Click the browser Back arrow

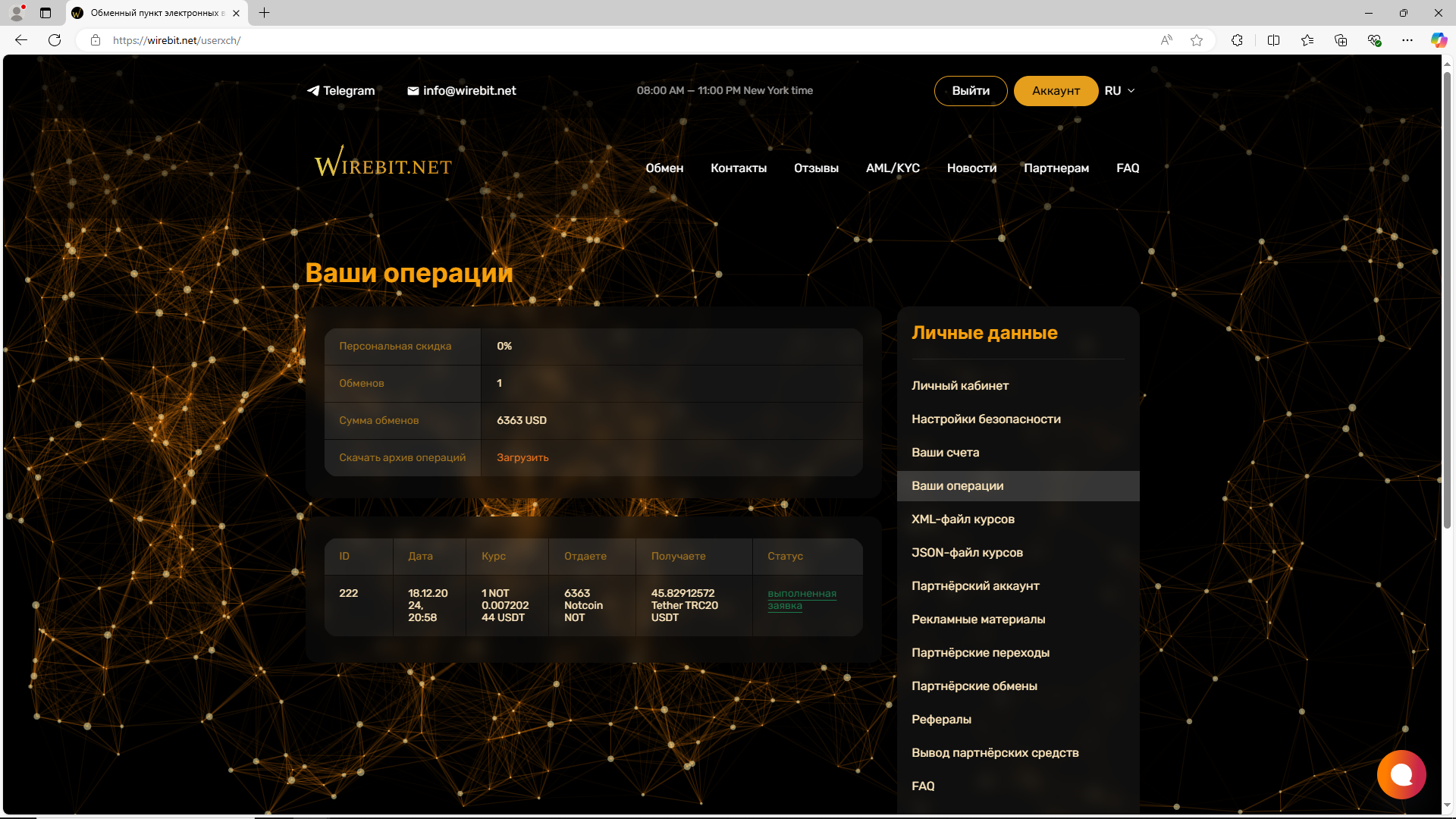click(21, 40)
